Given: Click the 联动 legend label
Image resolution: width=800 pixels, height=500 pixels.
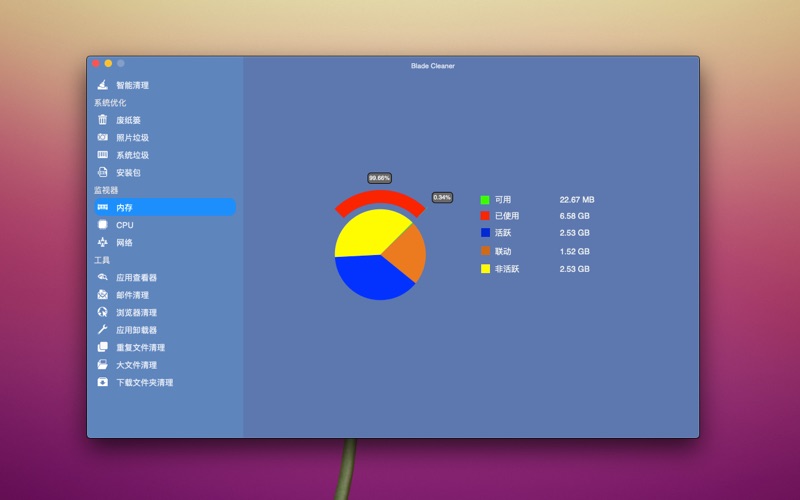Looking at the screenshot, I should point(503,251).
